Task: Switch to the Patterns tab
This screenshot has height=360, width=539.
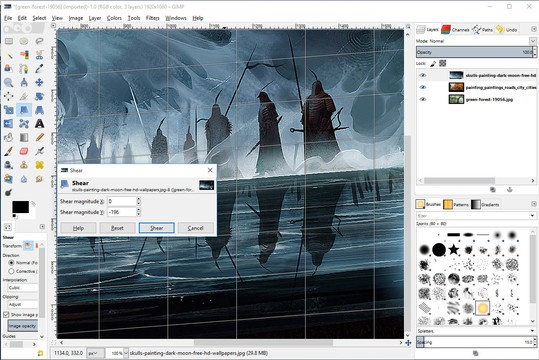Action: coord(456,204)
